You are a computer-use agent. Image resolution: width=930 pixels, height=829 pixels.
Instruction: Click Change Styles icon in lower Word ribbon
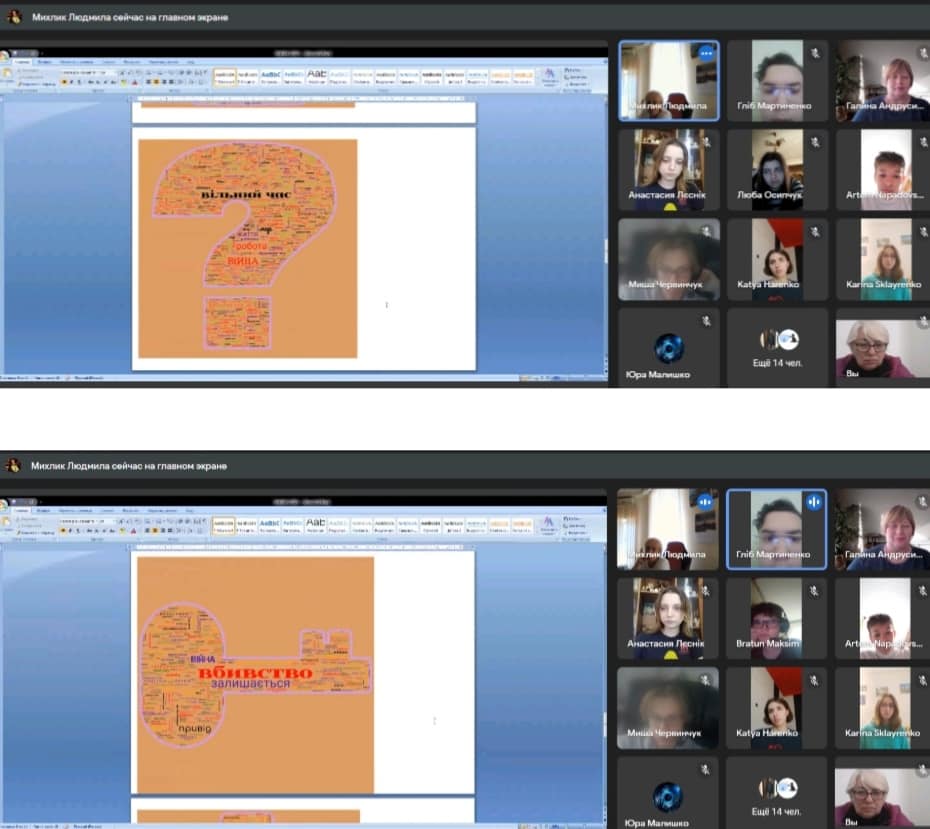tap(548, 526)
